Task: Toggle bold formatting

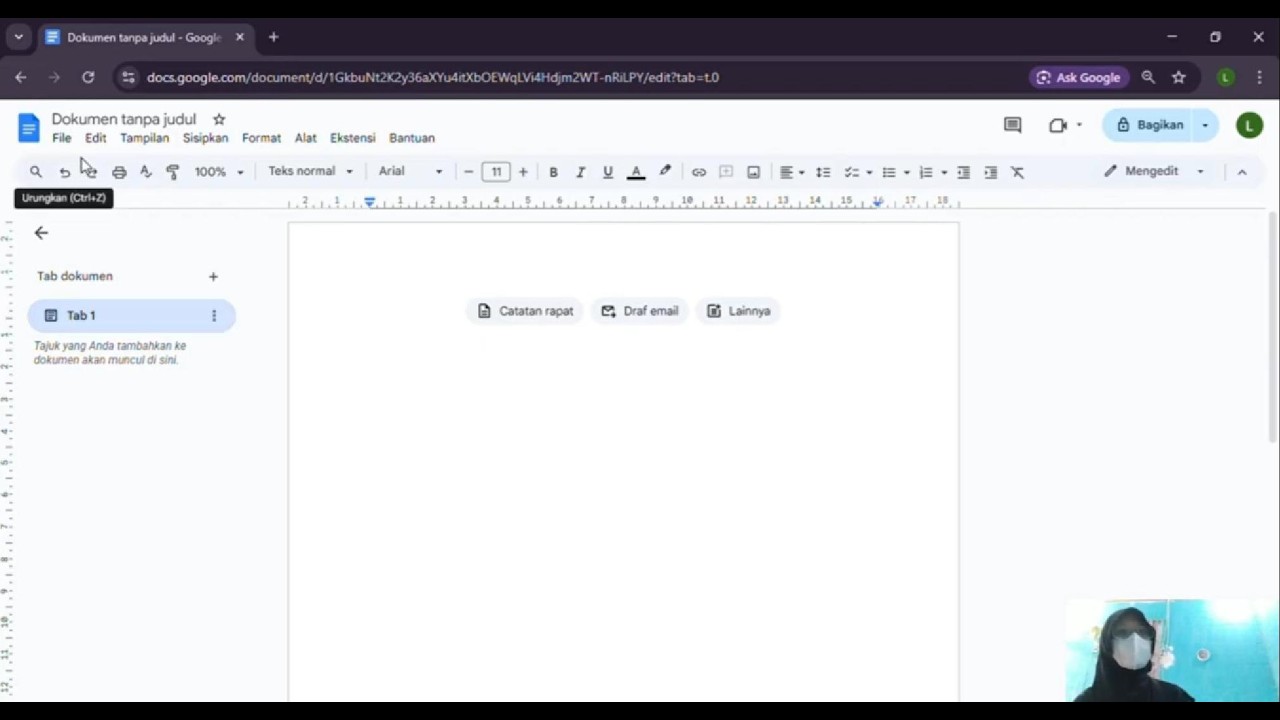Action: 553,172
